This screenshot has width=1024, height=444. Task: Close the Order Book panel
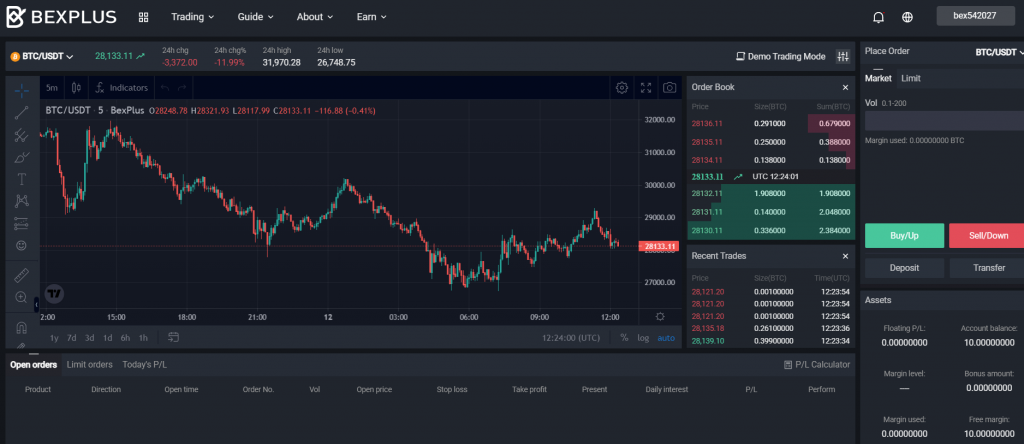(x=845, y=87)
